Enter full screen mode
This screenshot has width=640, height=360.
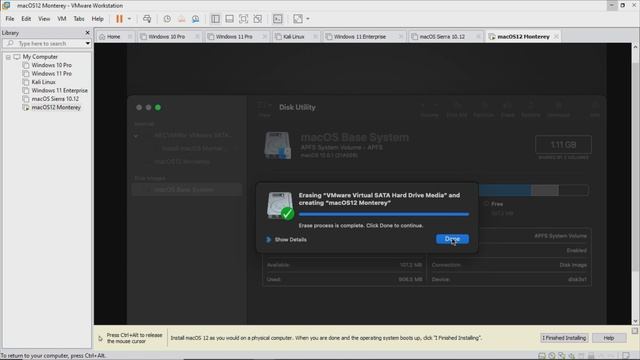click(x=243, y=19)
